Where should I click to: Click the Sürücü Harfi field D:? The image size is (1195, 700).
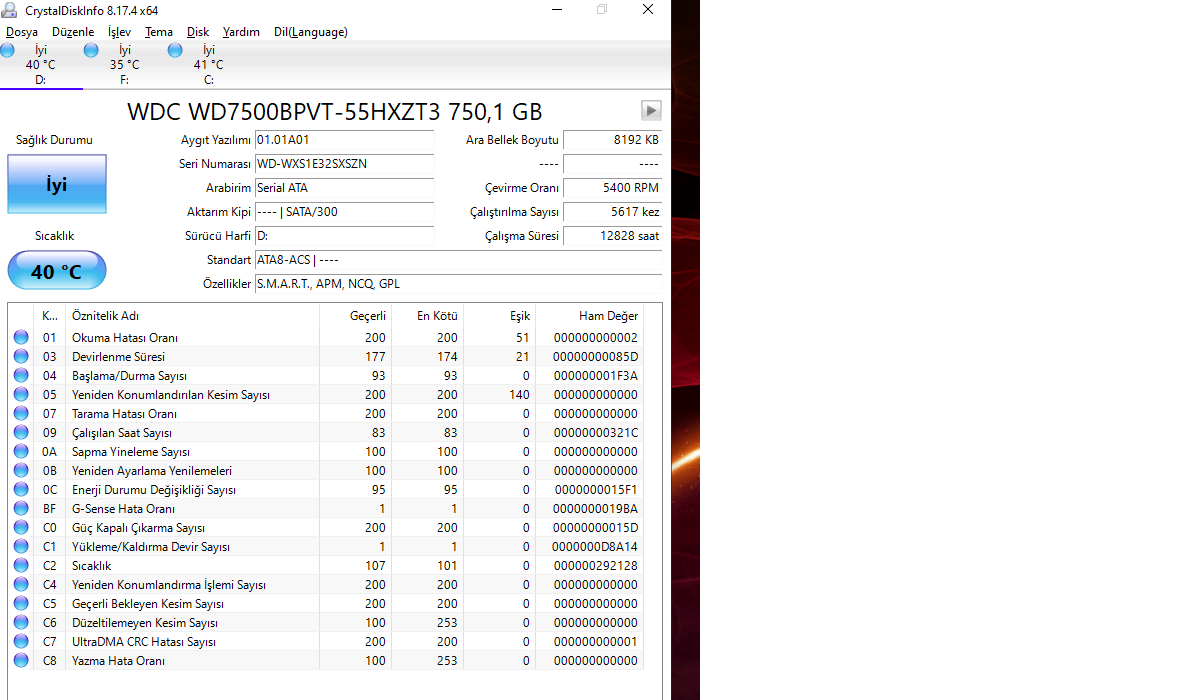coord(344,236)
